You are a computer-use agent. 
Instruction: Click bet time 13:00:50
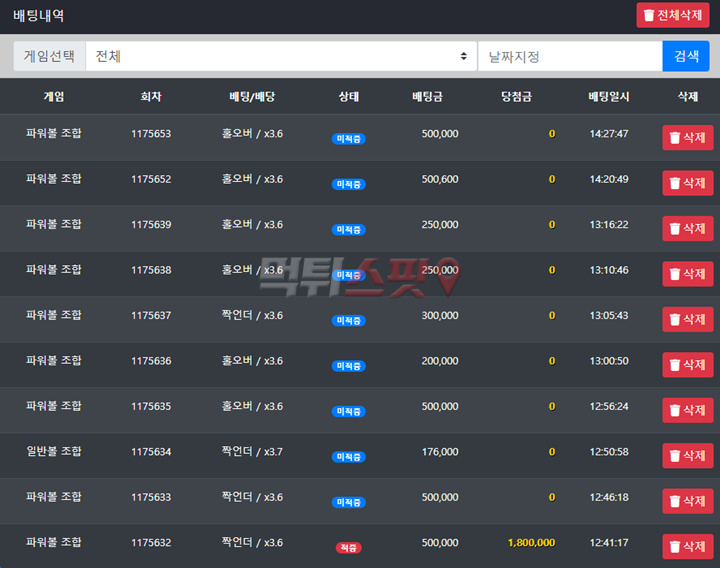[x=609, y=361]
